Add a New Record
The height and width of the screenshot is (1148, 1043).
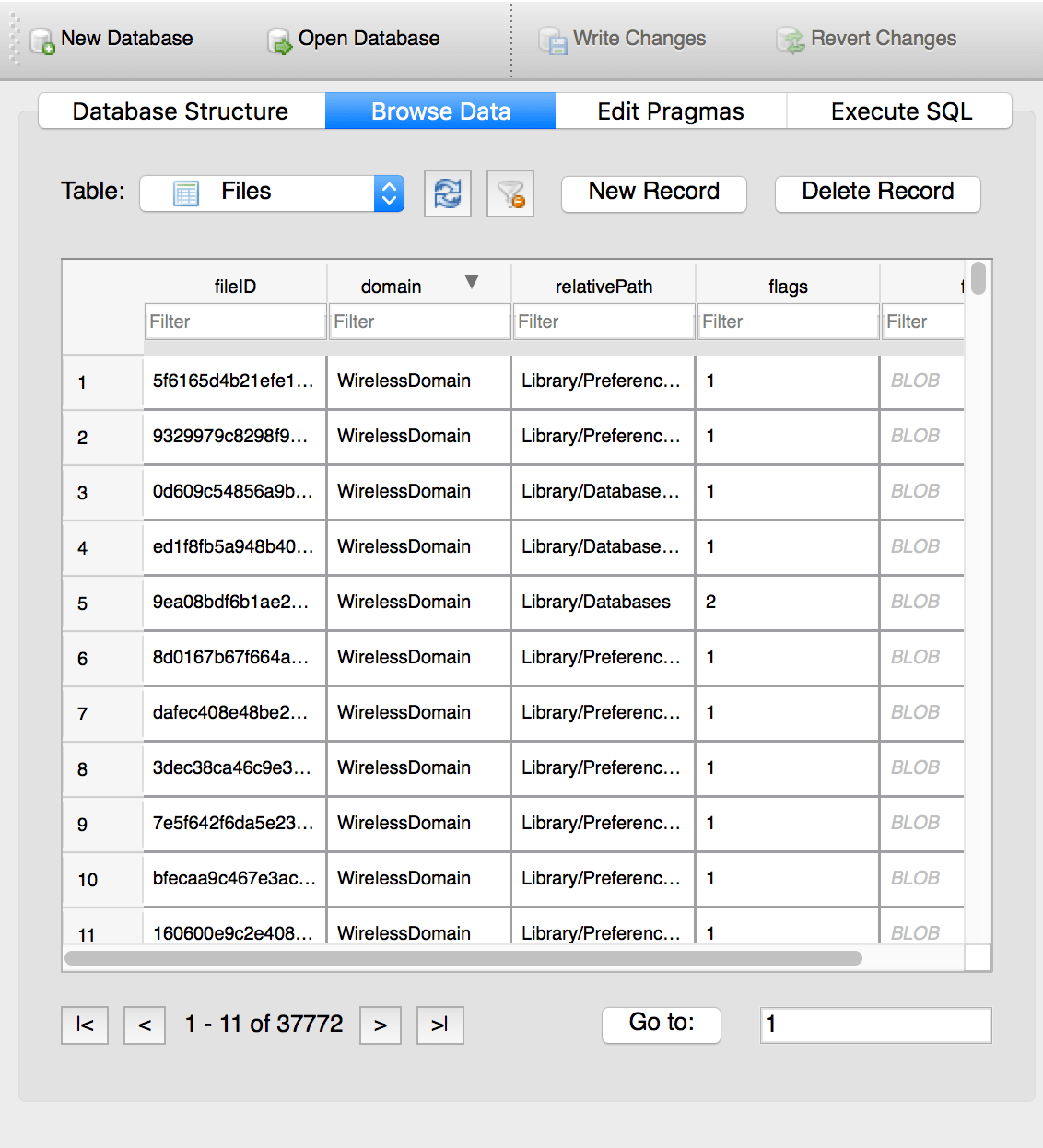[653, 193]
